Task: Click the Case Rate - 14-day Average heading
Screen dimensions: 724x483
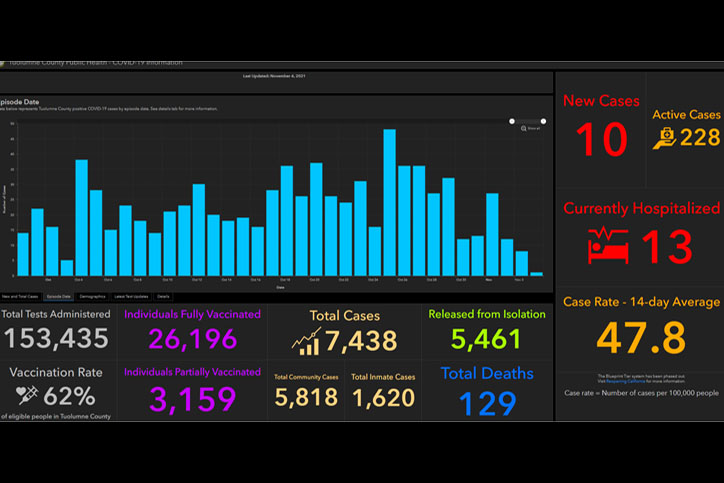Action: point(641,302)
